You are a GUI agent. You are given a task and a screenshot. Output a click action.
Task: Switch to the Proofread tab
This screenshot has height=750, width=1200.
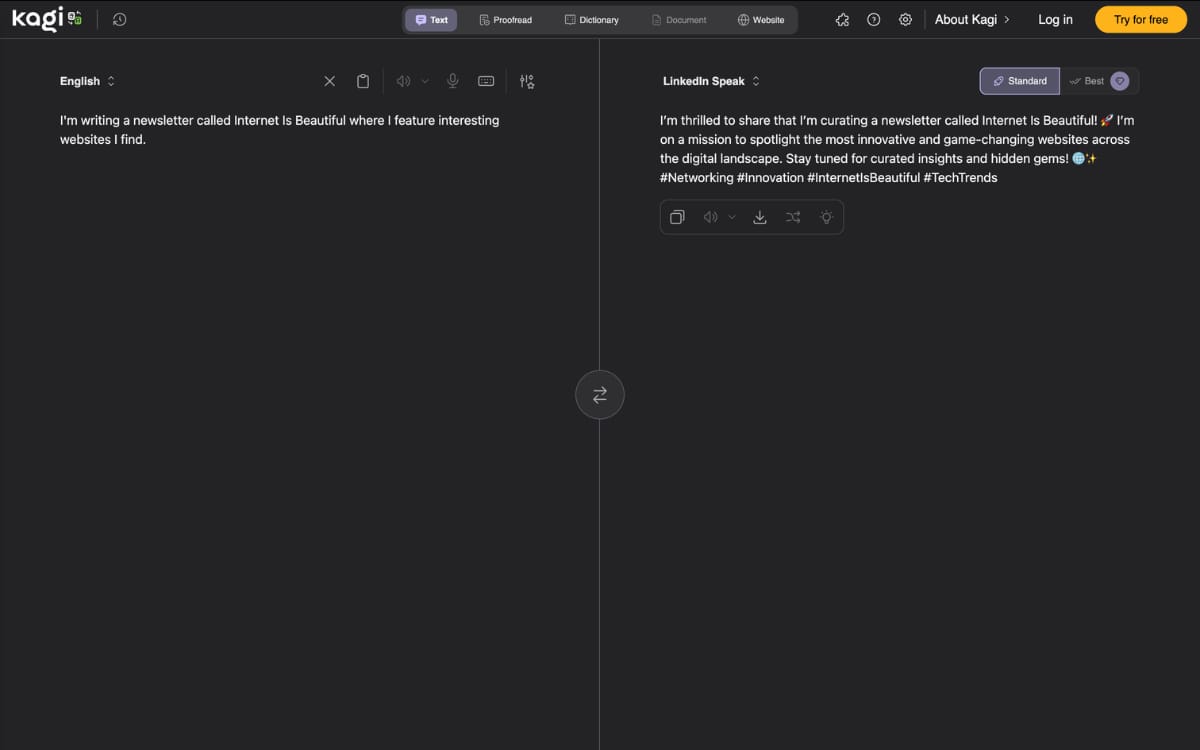pos(505,20)
